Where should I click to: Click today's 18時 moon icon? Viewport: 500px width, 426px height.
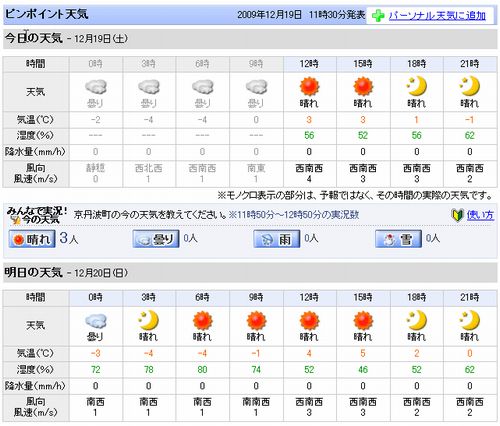pyautogui.click(x=416, y=86)
